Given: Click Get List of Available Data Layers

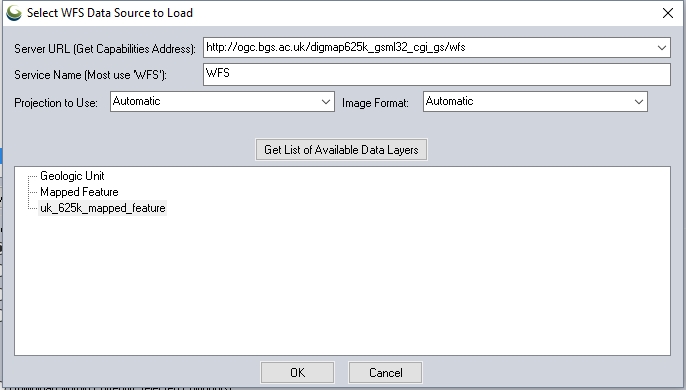Looking at the screenshot, I should tap(341, 150).
